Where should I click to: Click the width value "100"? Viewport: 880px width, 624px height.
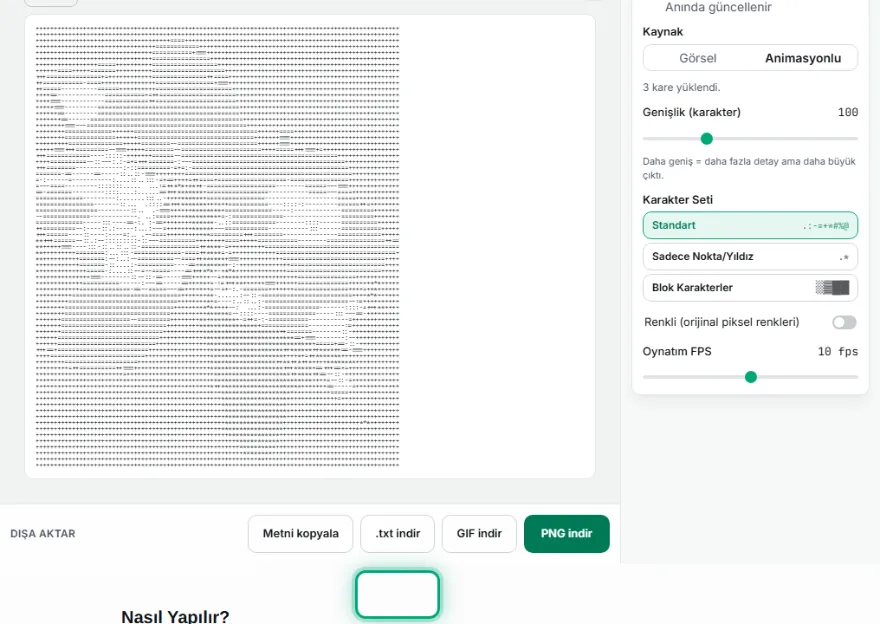847,112
